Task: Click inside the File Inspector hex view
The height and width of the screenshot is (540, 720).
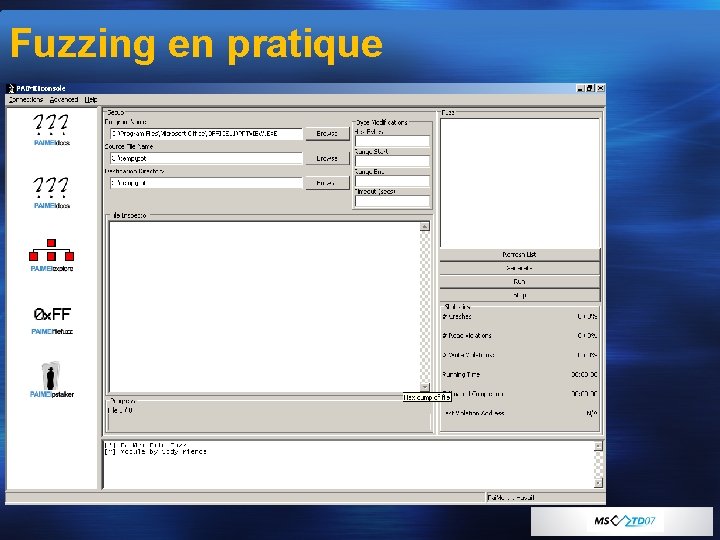Action: [264, 307]
